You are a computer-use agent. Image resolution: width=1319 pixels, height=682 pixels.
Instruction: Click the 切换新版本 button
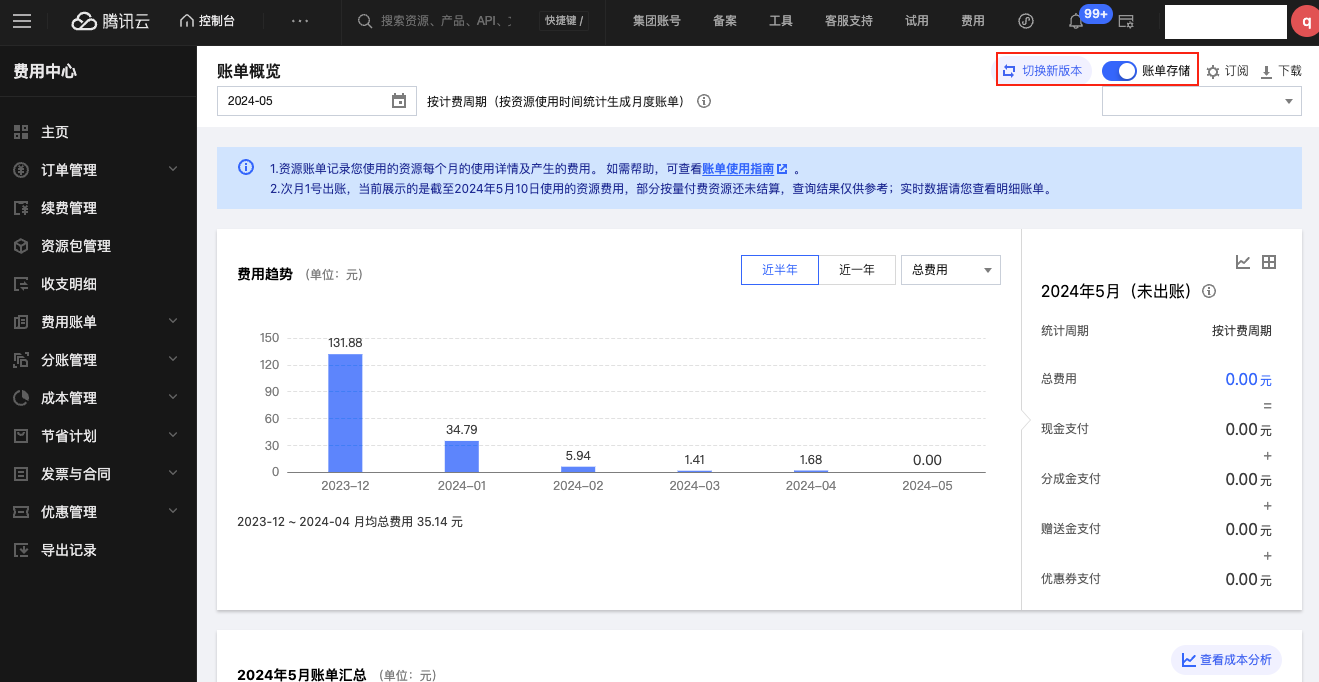pos(1043,71)
